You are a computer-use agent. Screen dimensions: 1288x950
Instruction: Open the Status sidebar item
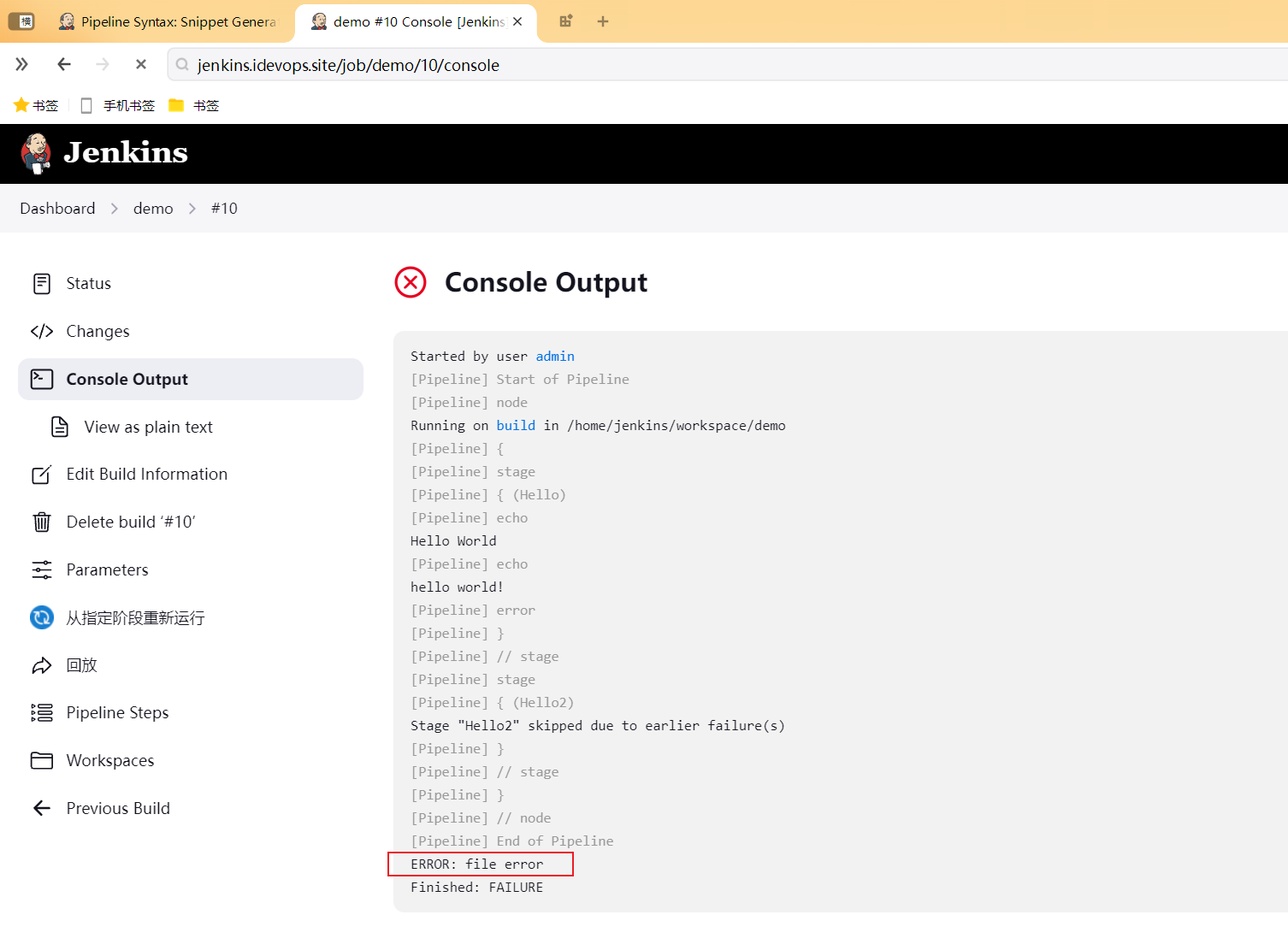coord(191,284)
